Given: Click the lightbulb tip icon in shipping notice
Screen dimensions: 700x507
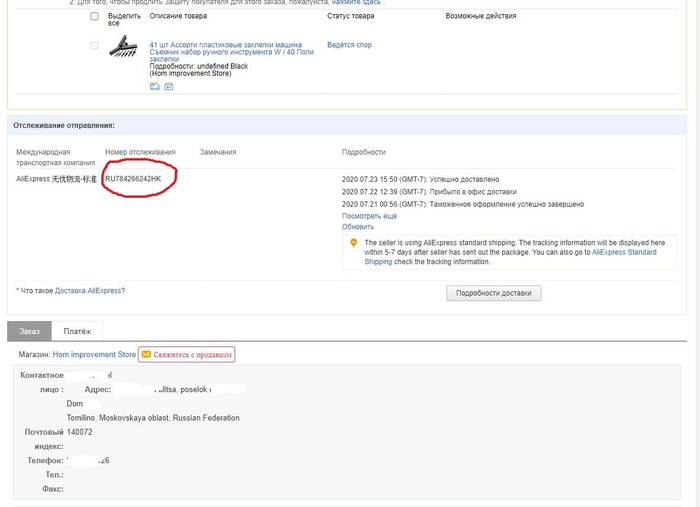Looking at the screenshot, I should [353, 243].
